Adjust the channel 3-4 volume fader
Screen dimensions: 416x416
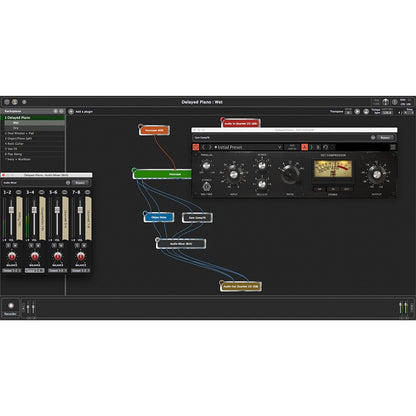pyautogui.click(x=34, y=210)
